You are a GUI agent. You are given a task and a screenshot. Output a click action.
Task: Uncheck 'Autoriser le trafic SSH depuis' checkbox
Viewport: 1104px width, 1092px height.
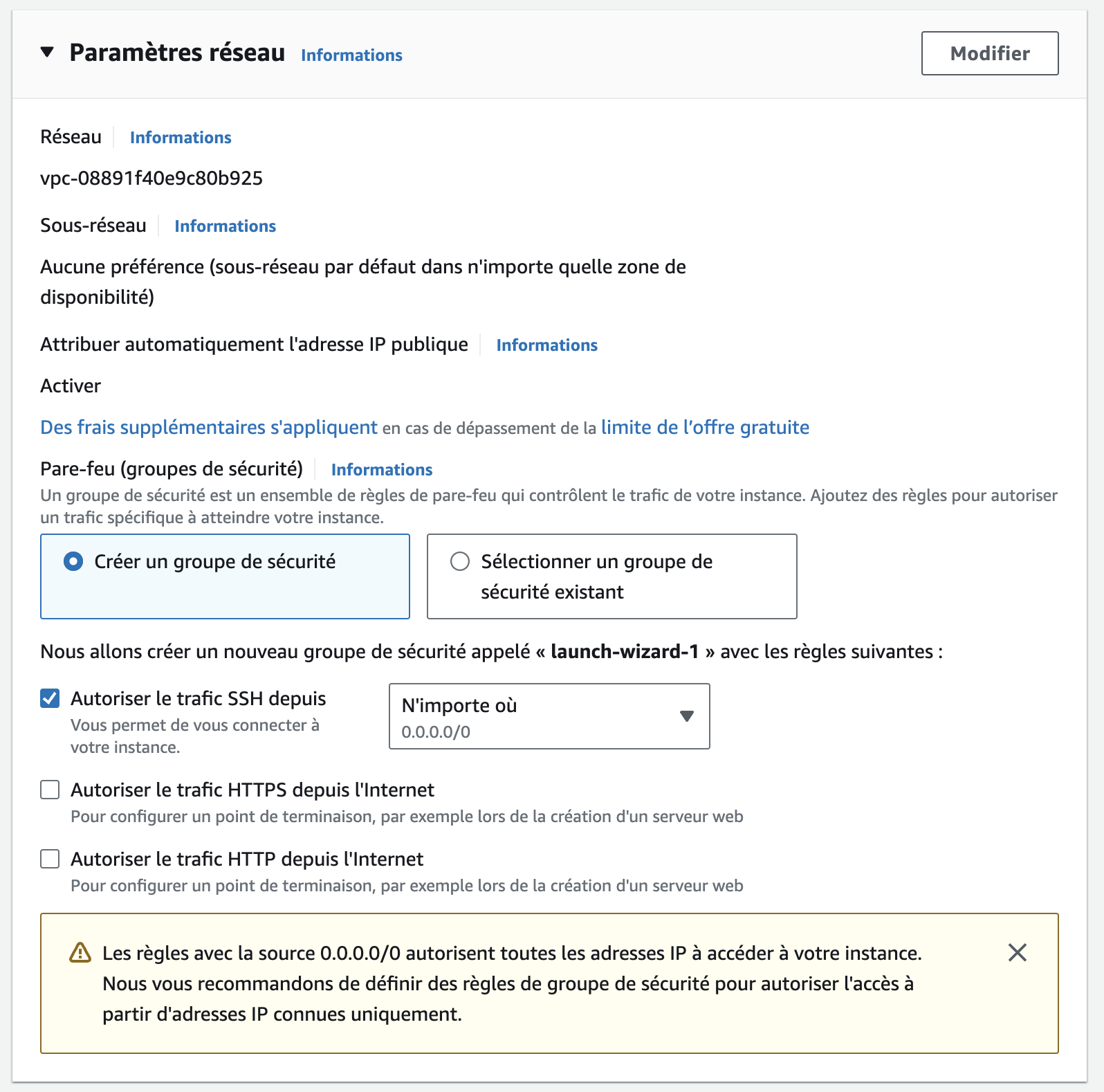click(50, 698)
